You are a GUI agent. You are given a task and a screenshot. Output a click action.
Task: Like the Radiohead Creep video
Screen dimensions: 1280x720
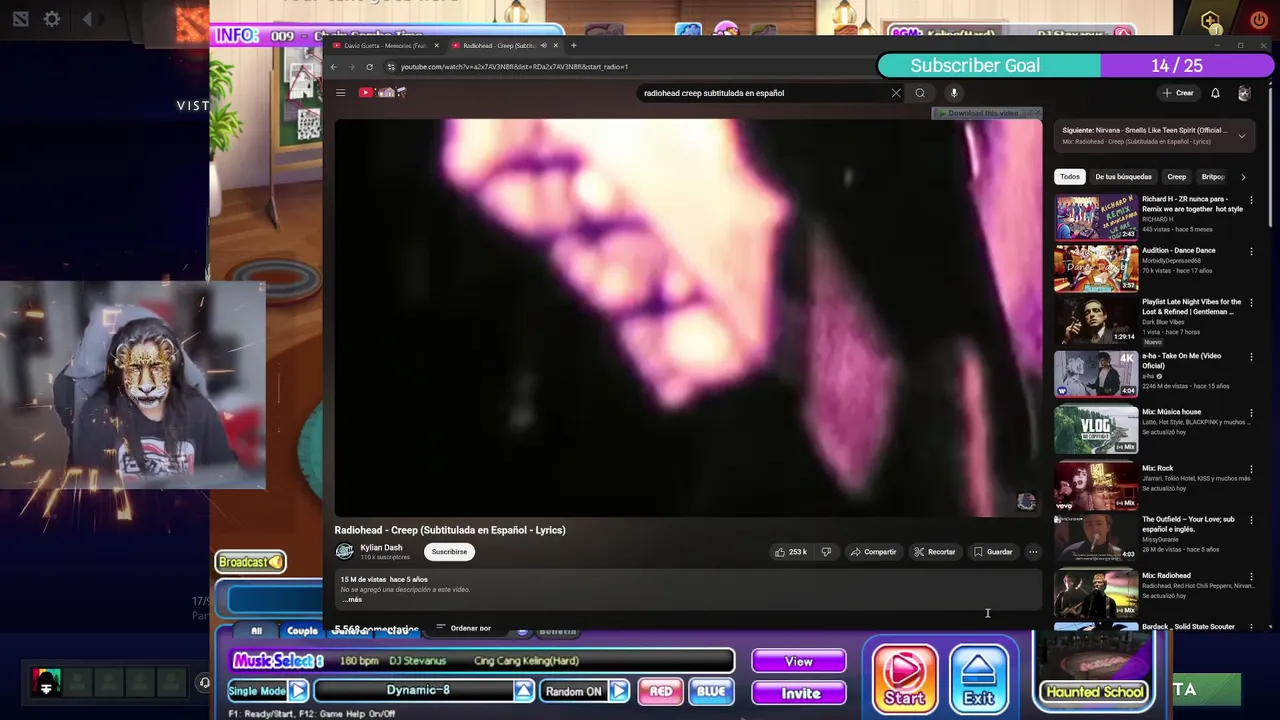(x=791, y=552)
